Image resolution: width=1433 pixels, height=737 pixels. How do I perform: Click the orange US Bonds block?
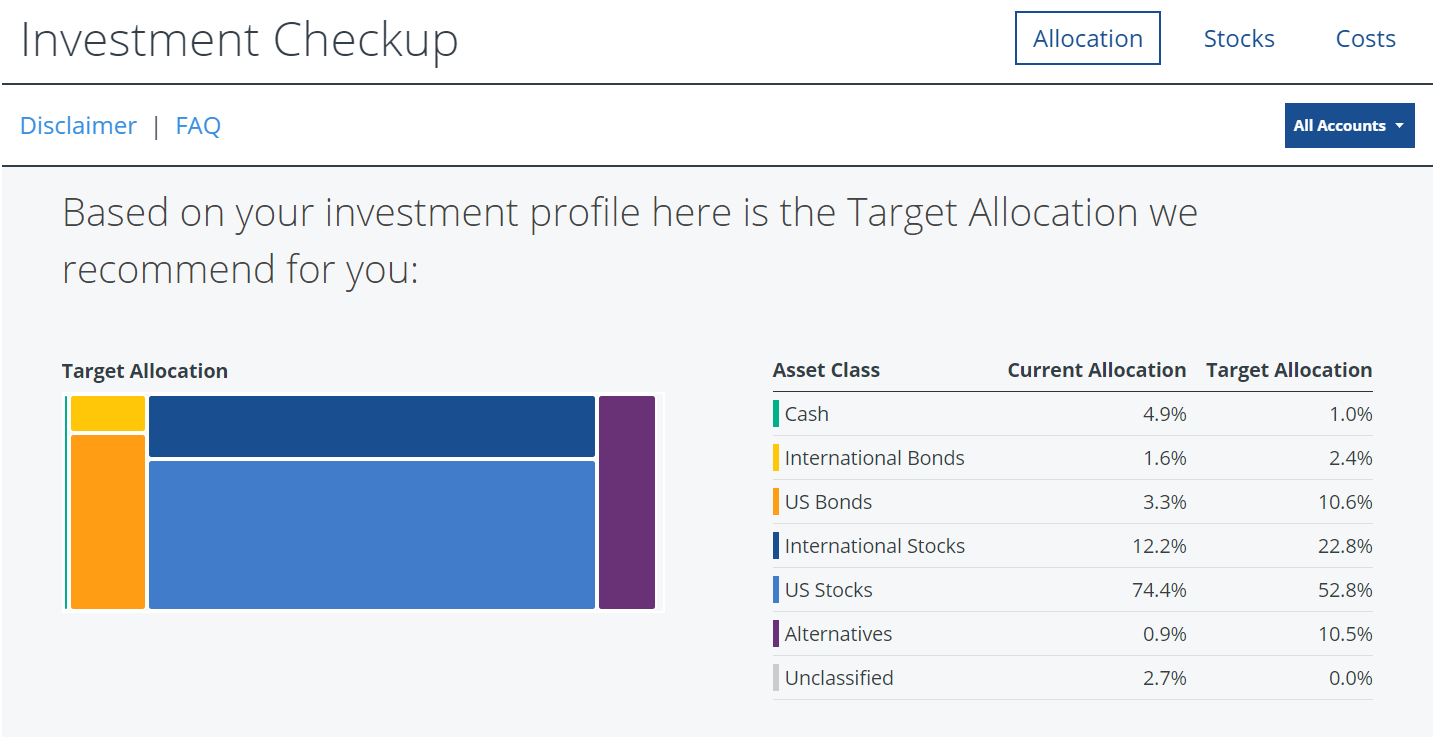click(x=108, y=521)
